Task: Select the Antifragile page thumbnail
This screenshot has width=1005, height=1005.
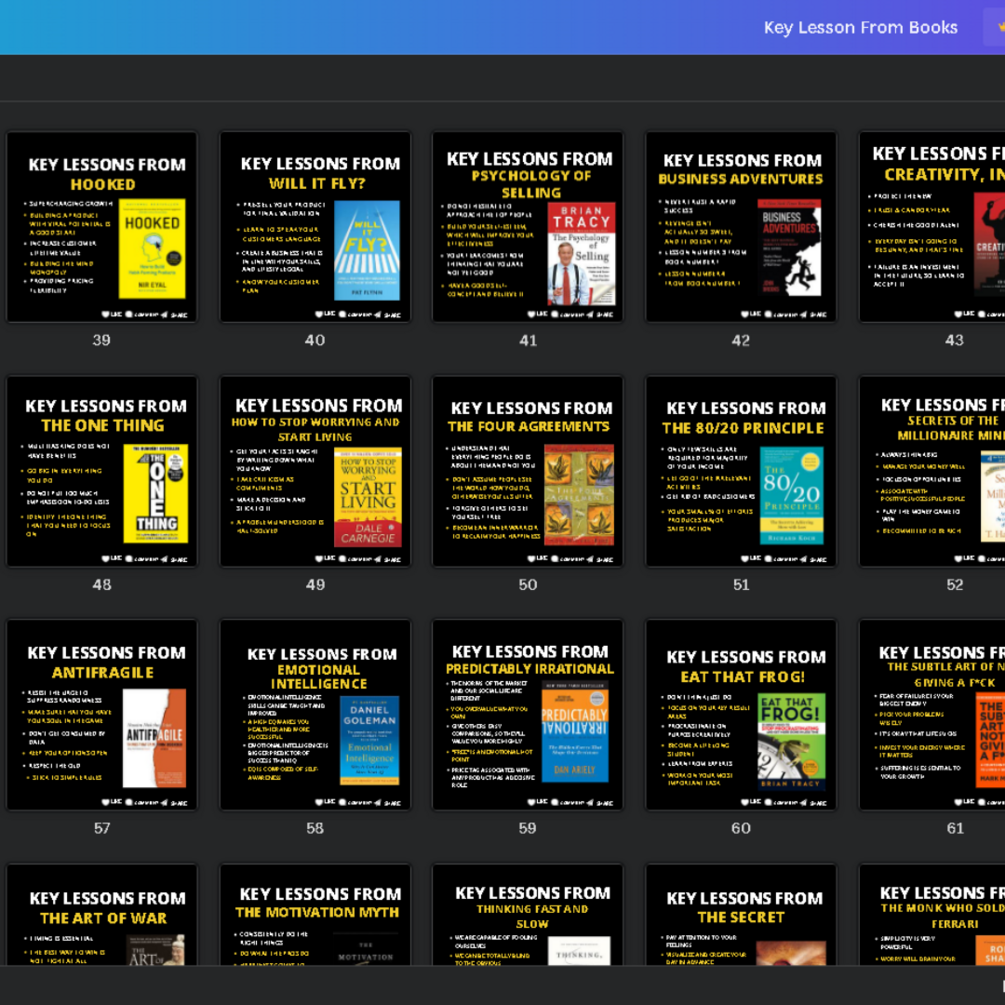Action: click(102, 715)
